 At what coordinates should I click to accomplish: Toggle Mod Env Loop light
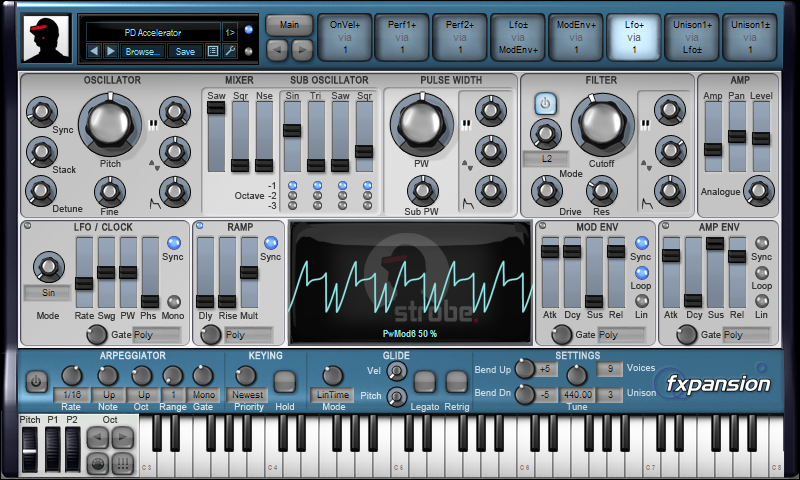point(641,272)
